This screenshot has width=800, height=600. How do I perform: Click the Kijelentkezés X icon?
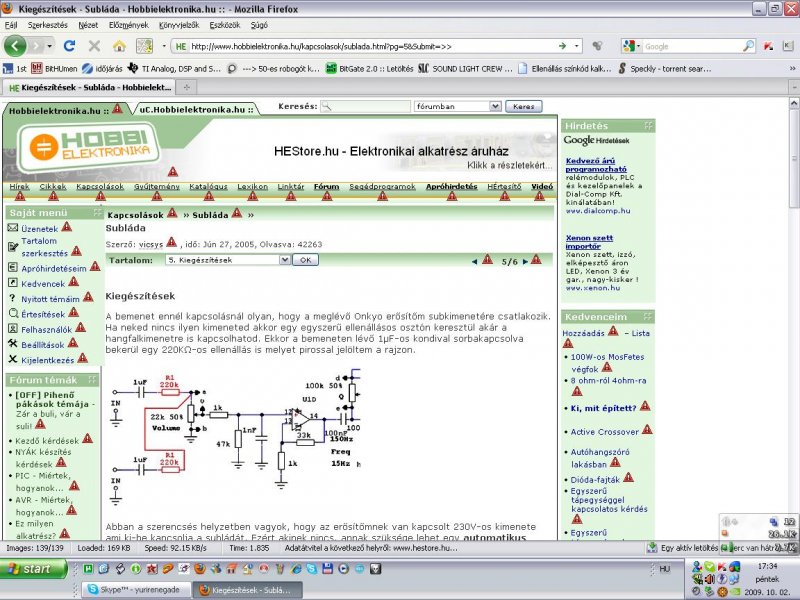pyautogui.click(x=13, y=359)
